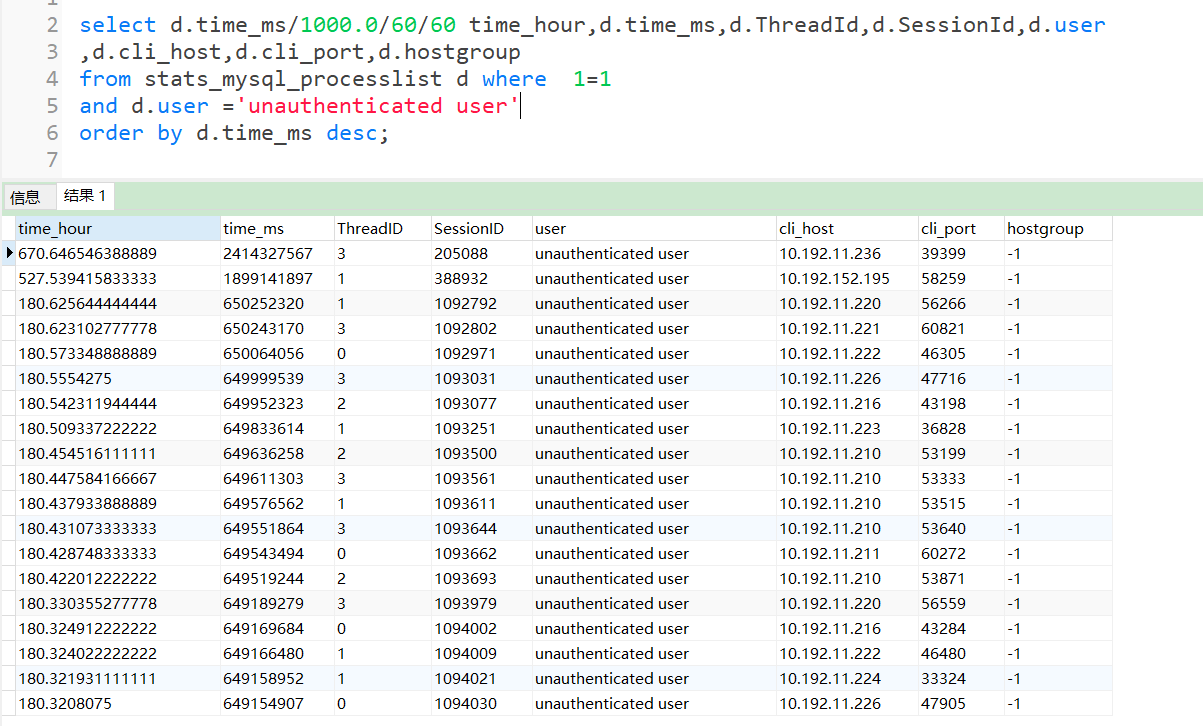Click the hostgroup column header
1203x726 pixels.
(x=1058, y=229)
